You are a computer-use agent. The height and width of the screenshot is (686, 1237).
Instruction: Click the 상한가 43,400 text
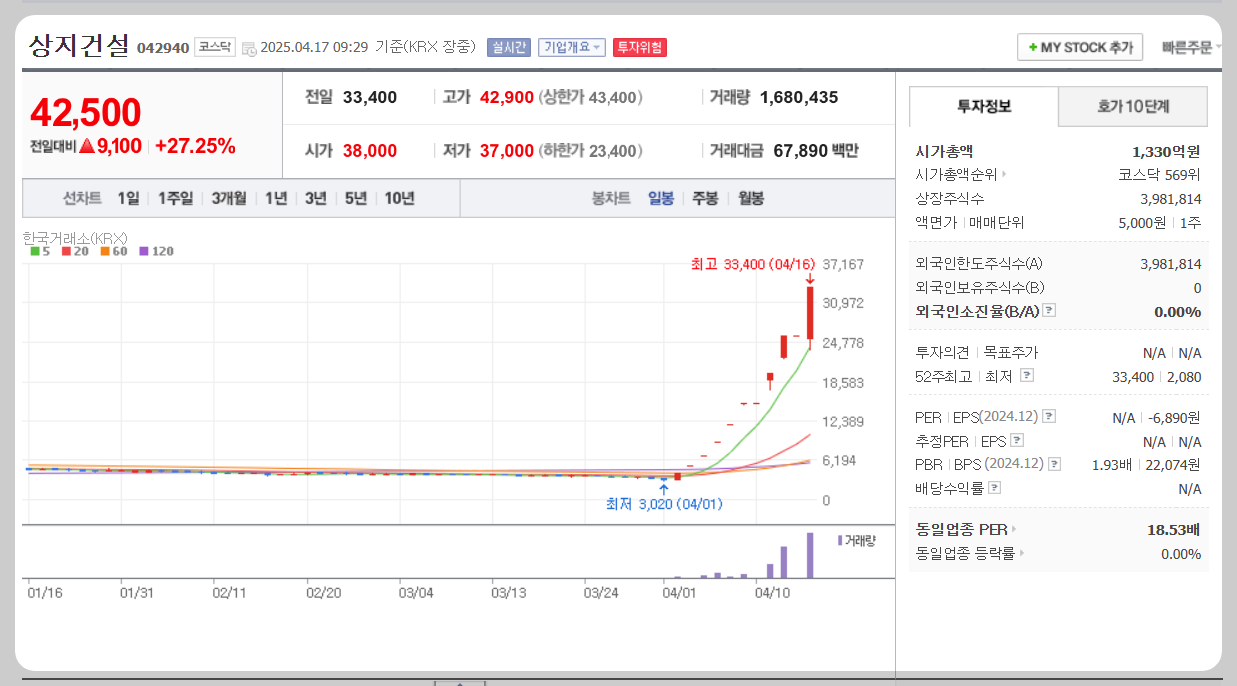click(x=591, y=97)
